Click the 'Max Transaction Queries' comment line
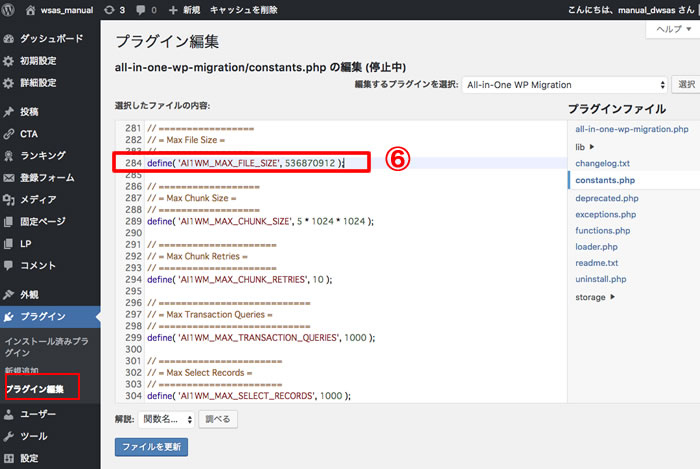Viewport: 700px width, 469px height. pos(210,315)
